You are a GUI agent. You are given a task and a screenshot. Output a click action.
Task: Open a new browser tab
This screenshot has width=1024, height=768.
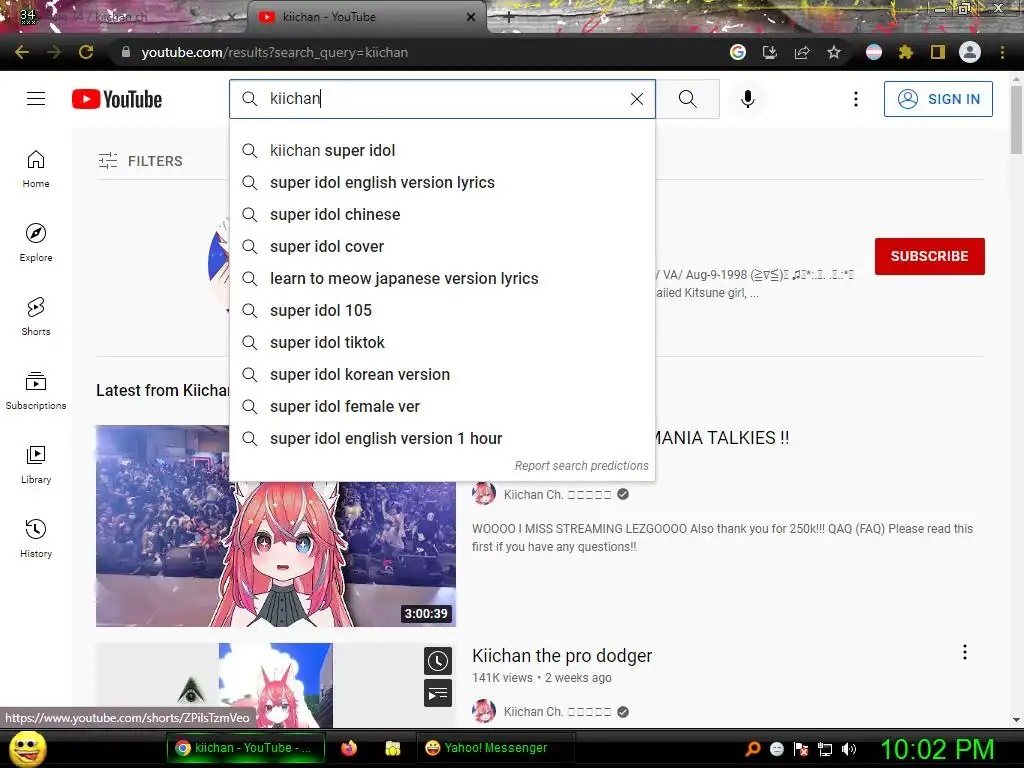point(509,18)
